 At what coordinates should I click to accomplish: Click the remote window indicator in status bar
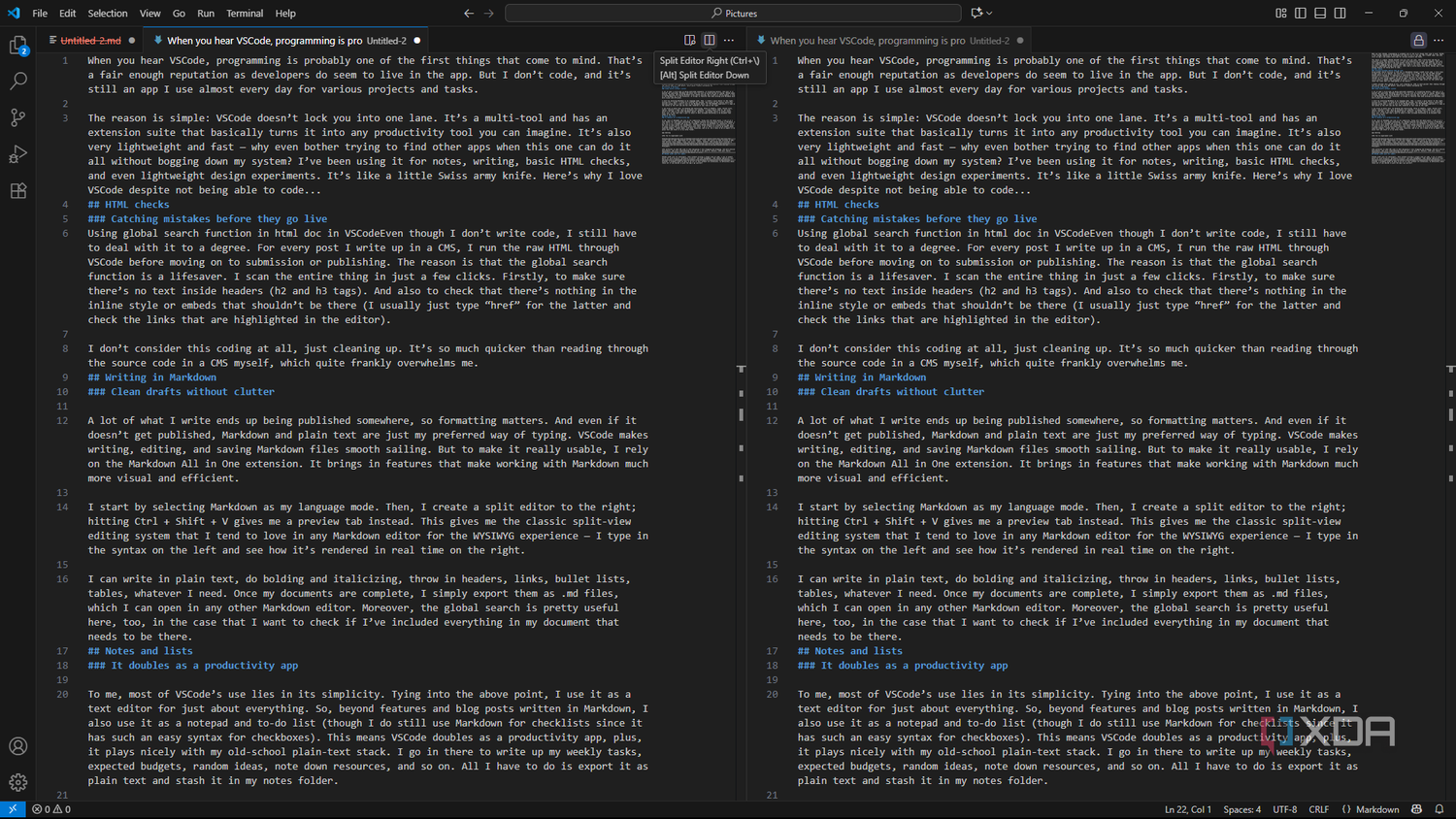tap(13, 809)
